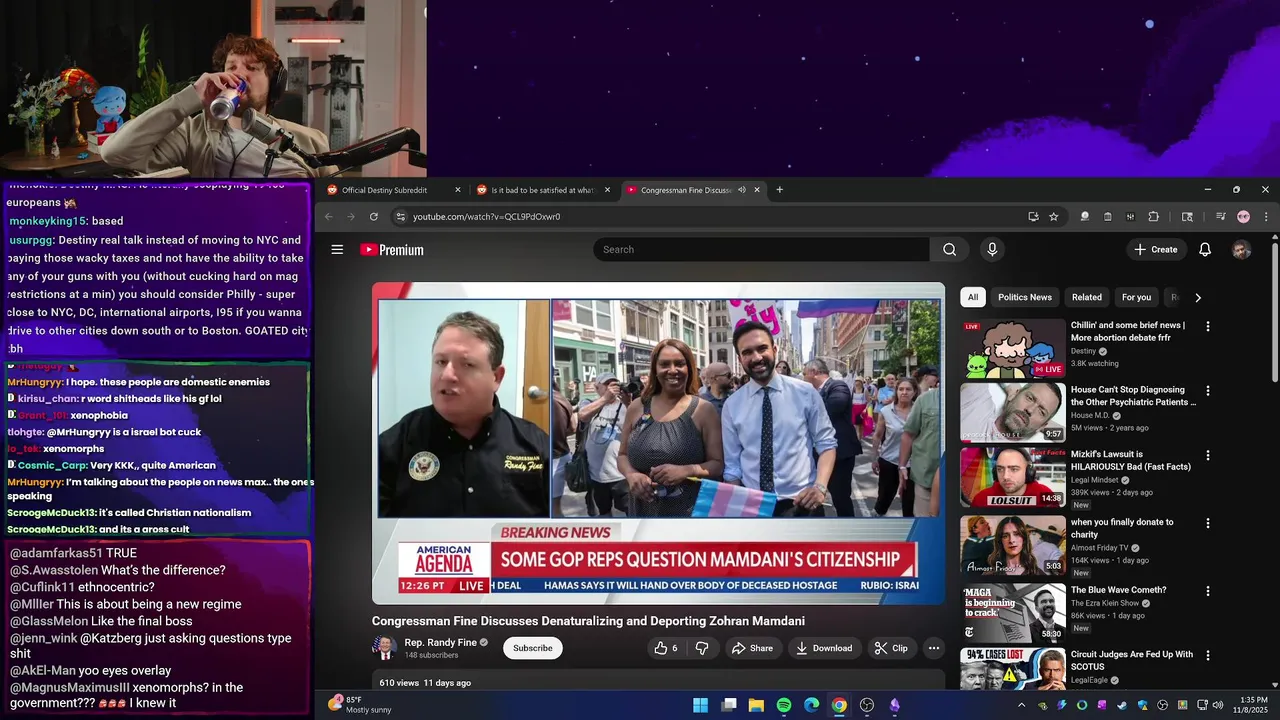The height and width of the screenshot is (720, 1280).
Task: Open Windows Start menu
Action: click(701, 705)
